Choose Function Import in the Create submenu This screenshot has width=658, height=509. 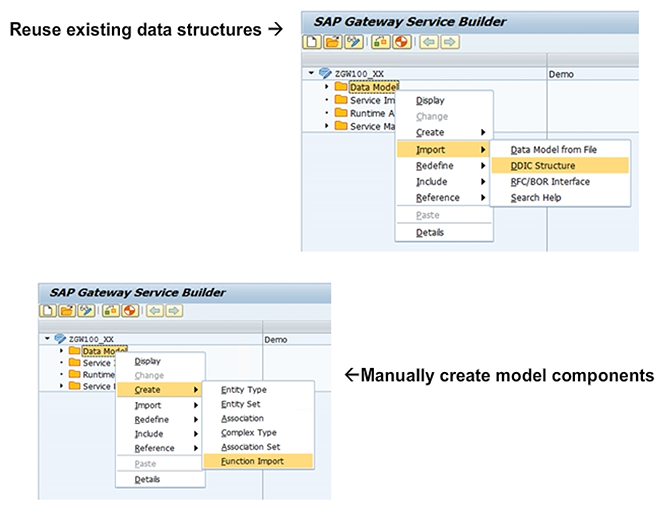(x=252, y=461)
